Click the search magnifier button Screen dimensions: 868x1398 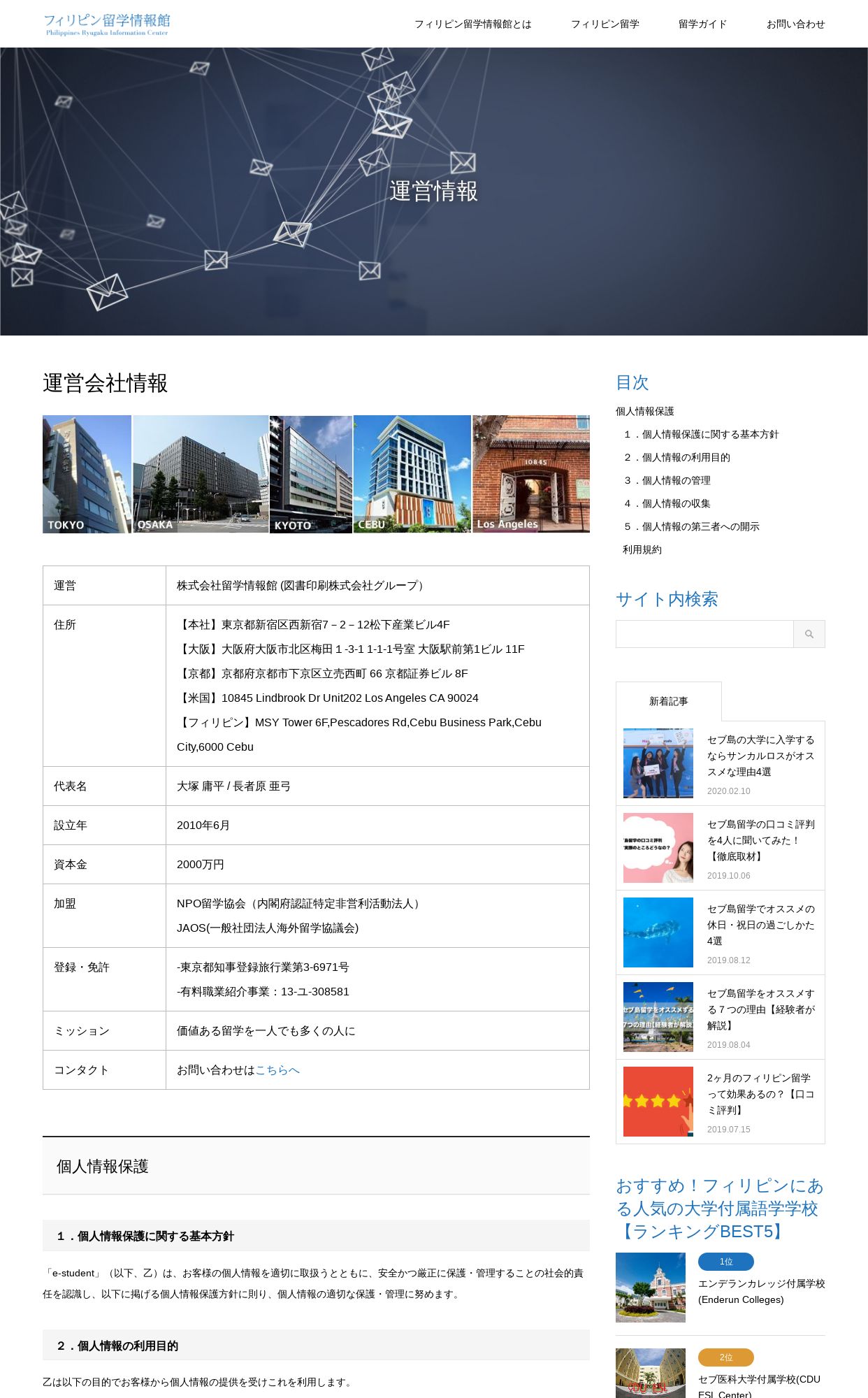pos(809,634)
